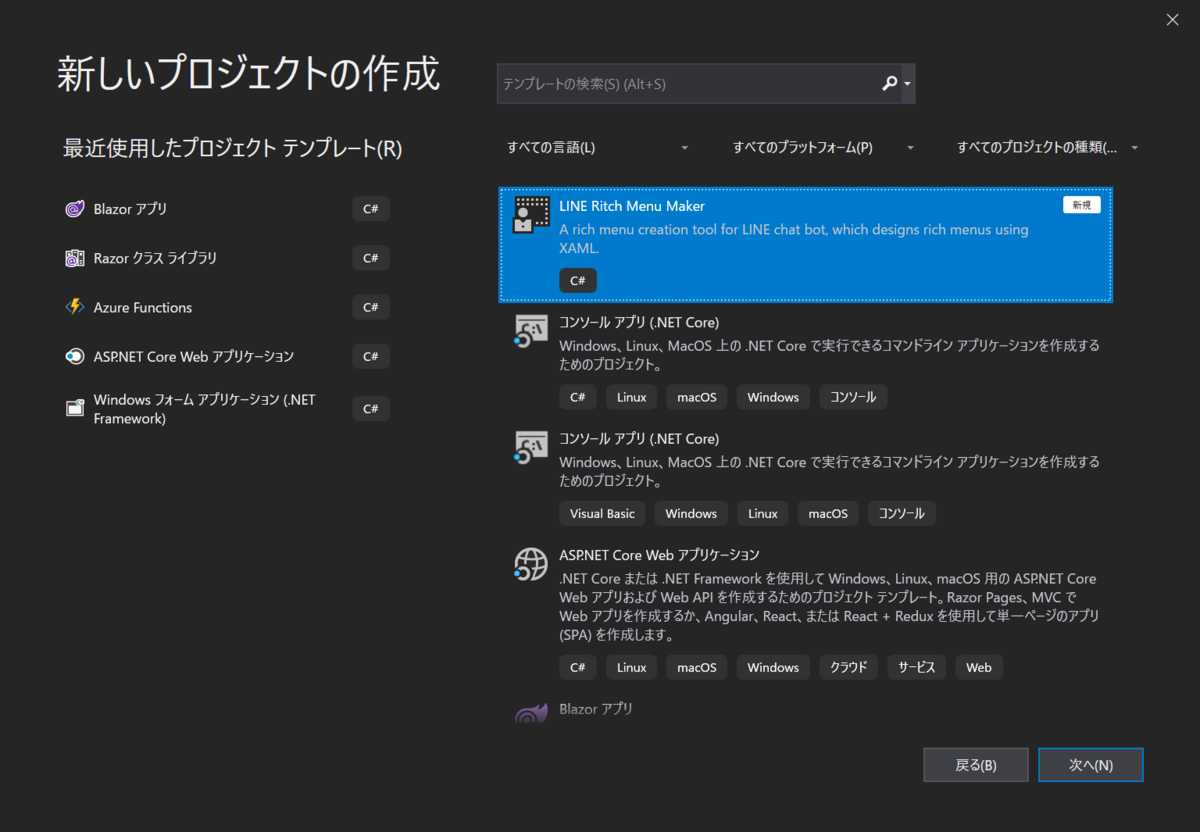Select the LINE Ritch Menu Maker title
The width and height of the screenshot is (1200, 832).
(x=632, y=206)
